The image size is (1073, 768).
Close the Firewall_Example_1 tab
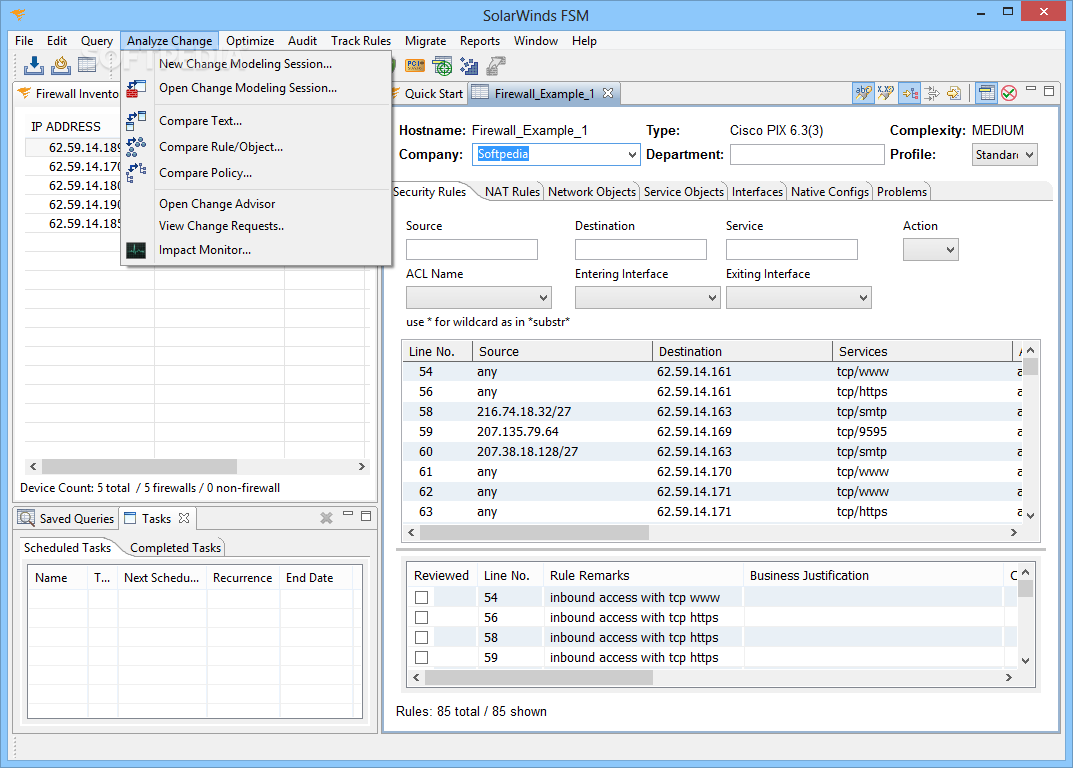[x=608, y=93]
